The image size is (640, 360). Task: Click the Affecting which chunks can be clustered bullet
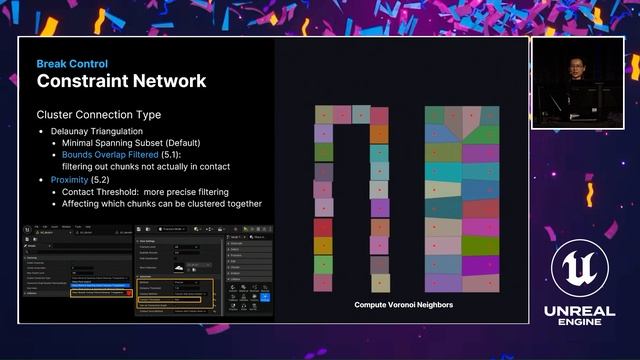pyautogui.click(x=162, y=204)
